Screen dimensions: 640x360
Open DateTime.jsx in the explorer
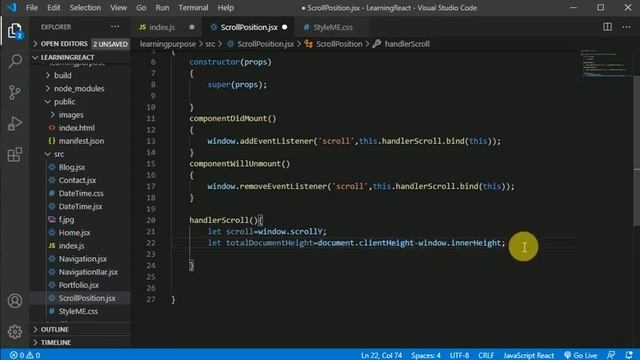point(80,206)
